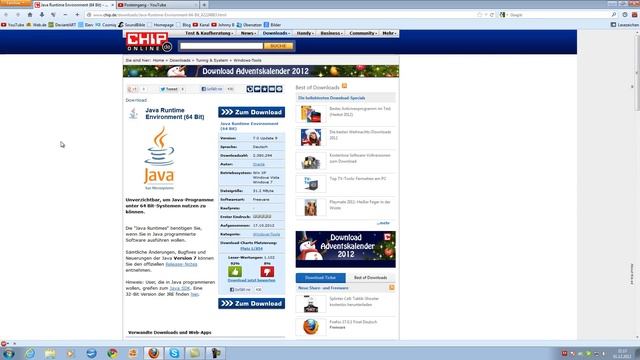
Task: Click the green thumbs-up rating icon
Action: [235, 271]
